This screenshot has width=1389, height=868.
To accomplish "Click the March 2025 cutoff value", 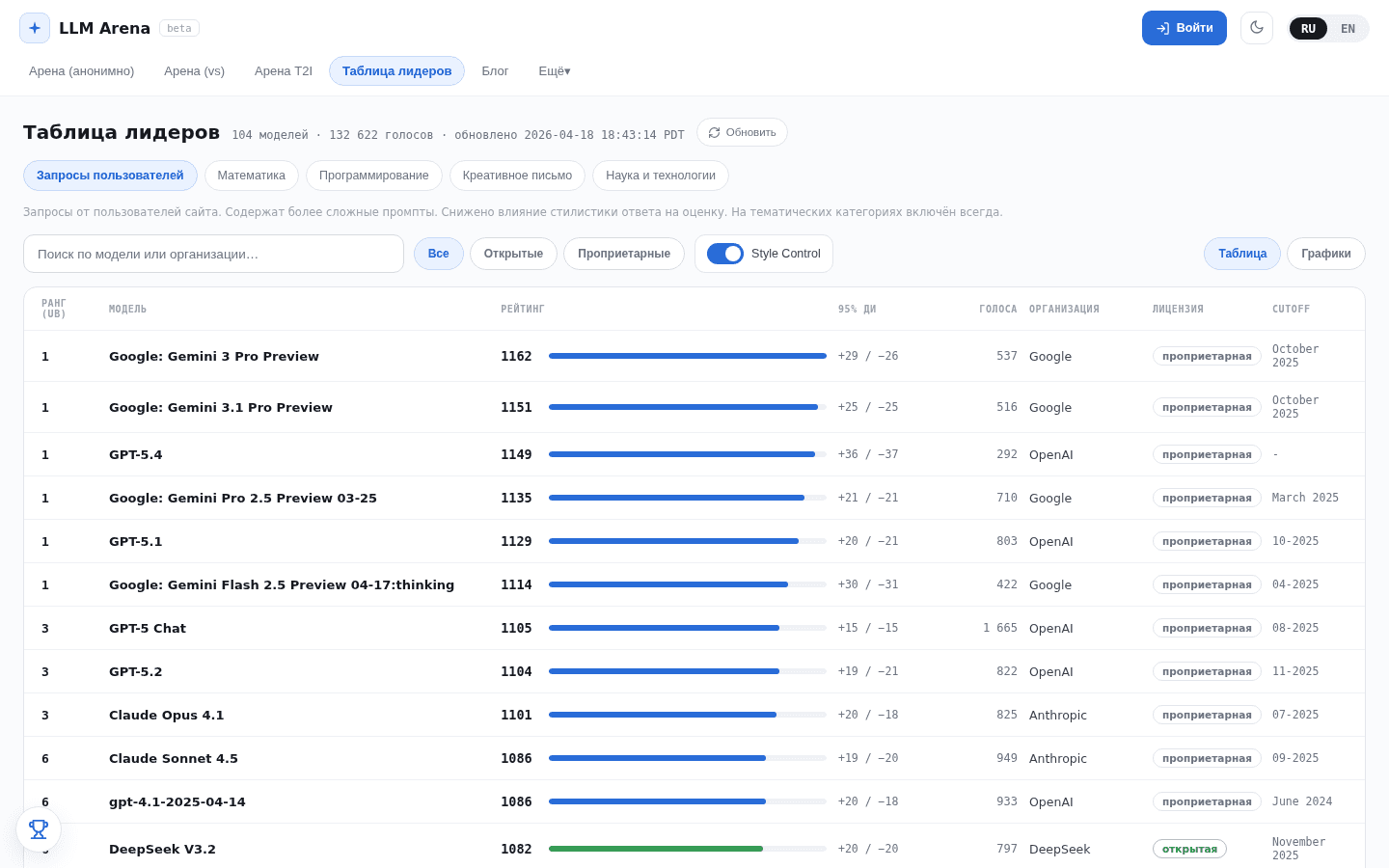I will 1305,498.
